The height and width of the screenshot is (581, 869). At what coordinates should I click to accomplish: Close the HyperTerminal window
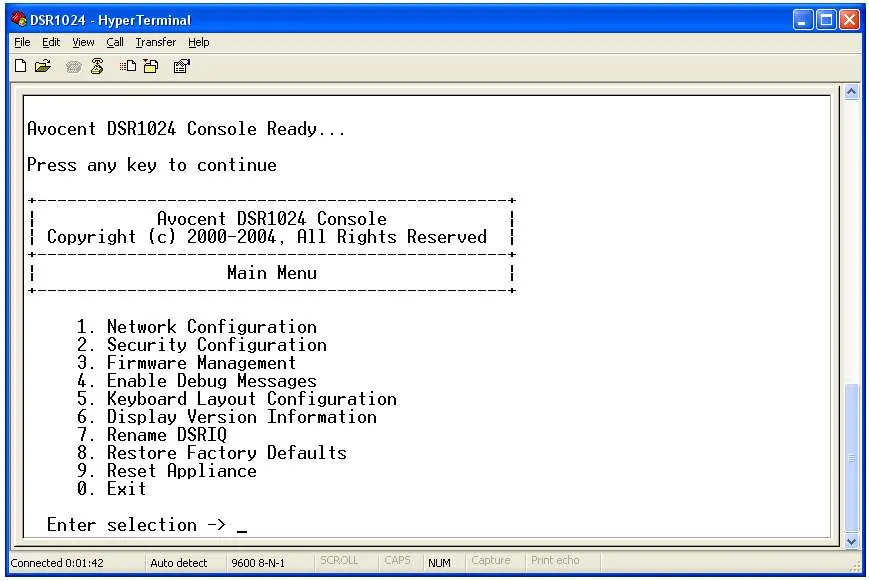(849, 20)
